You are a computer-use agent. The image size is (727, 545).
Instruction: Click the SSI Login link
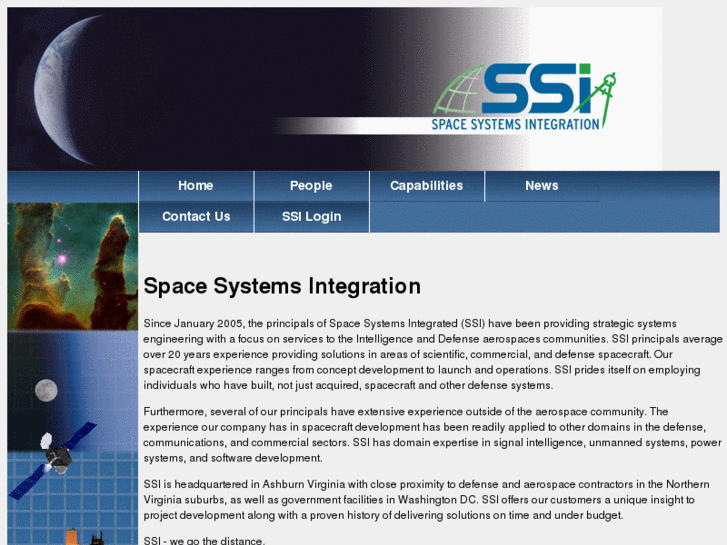(312, 217)
